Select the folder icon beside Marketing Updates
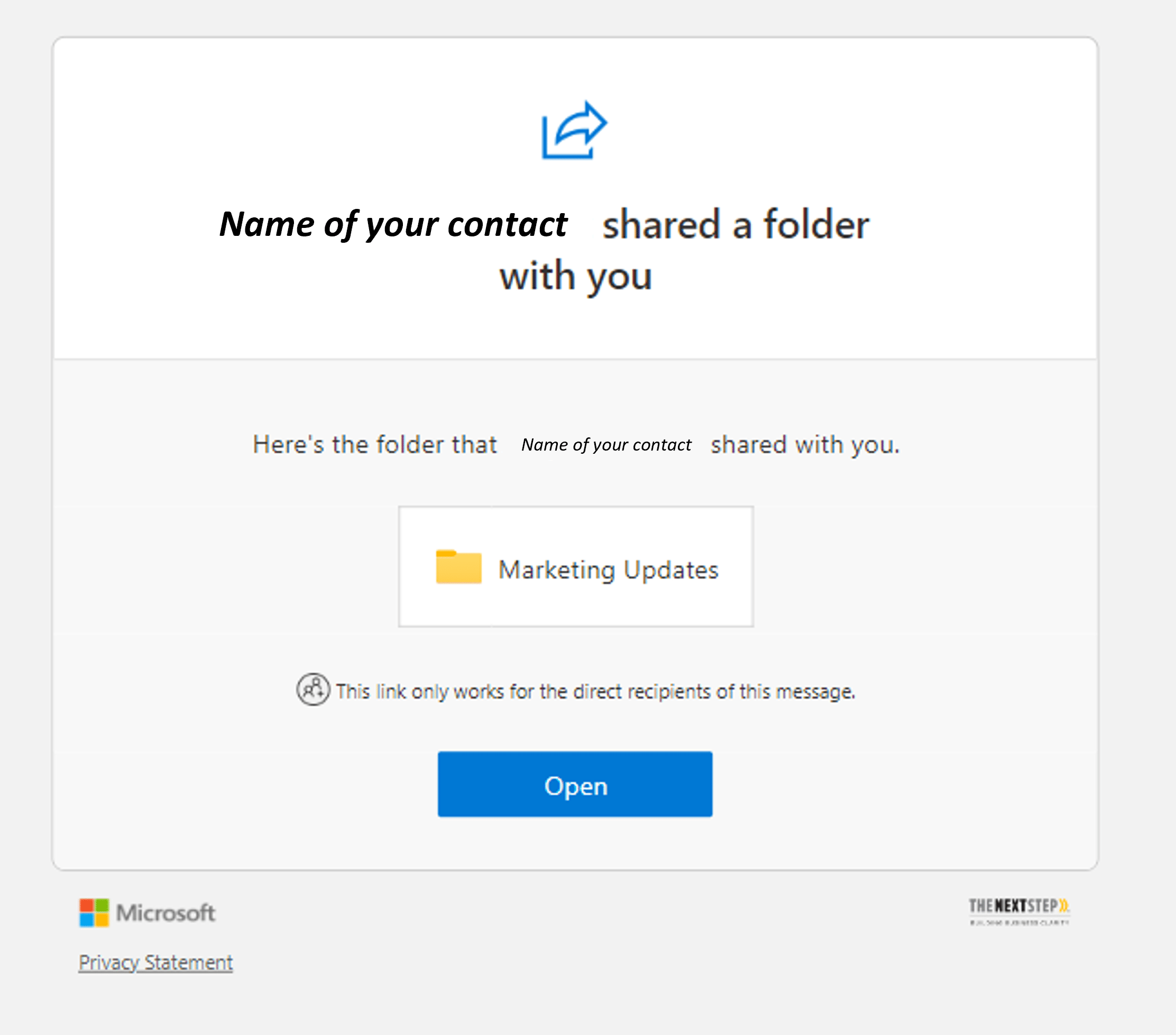1176x1035 pixels. click(457, 569)
